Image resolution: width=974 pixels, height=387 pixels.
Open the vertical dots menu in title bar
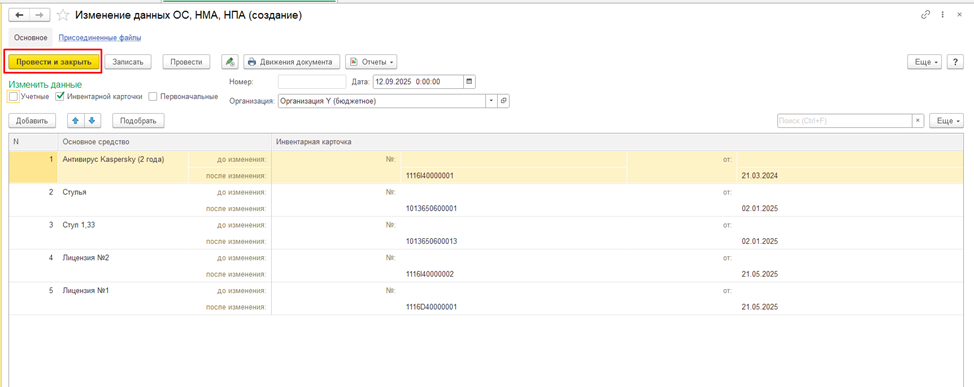942,15
